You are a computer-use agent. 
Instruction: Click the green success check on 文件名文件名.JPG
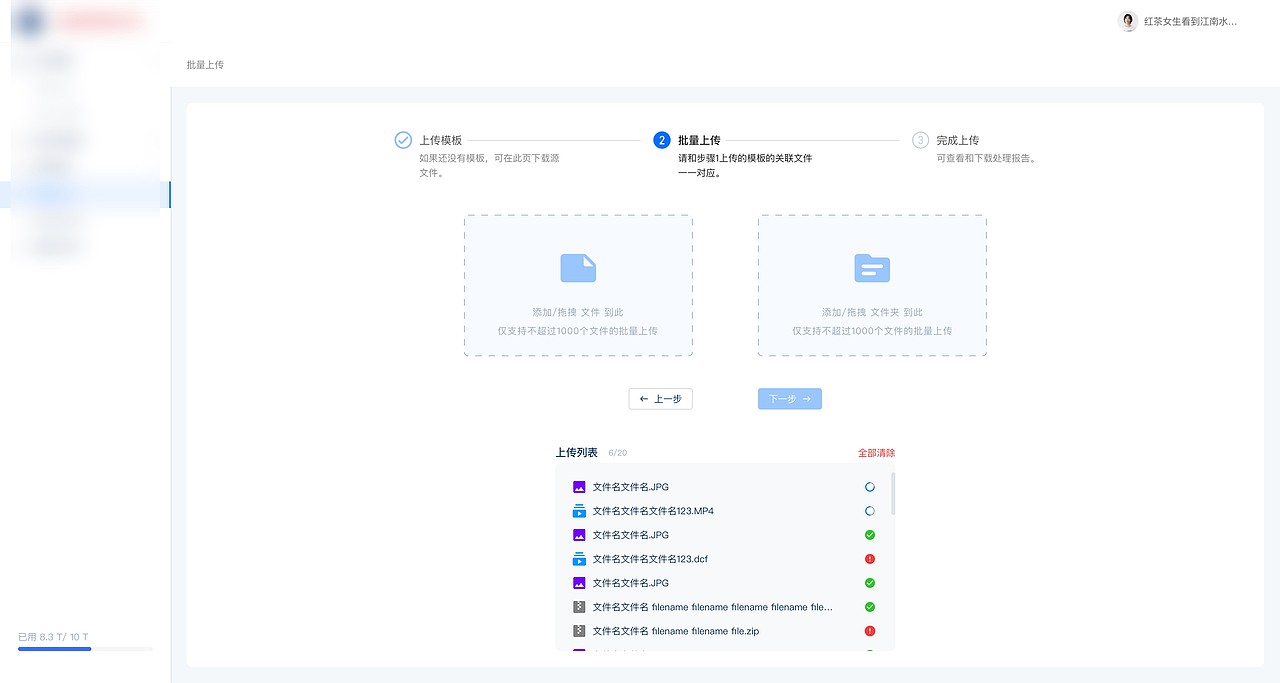869,534
